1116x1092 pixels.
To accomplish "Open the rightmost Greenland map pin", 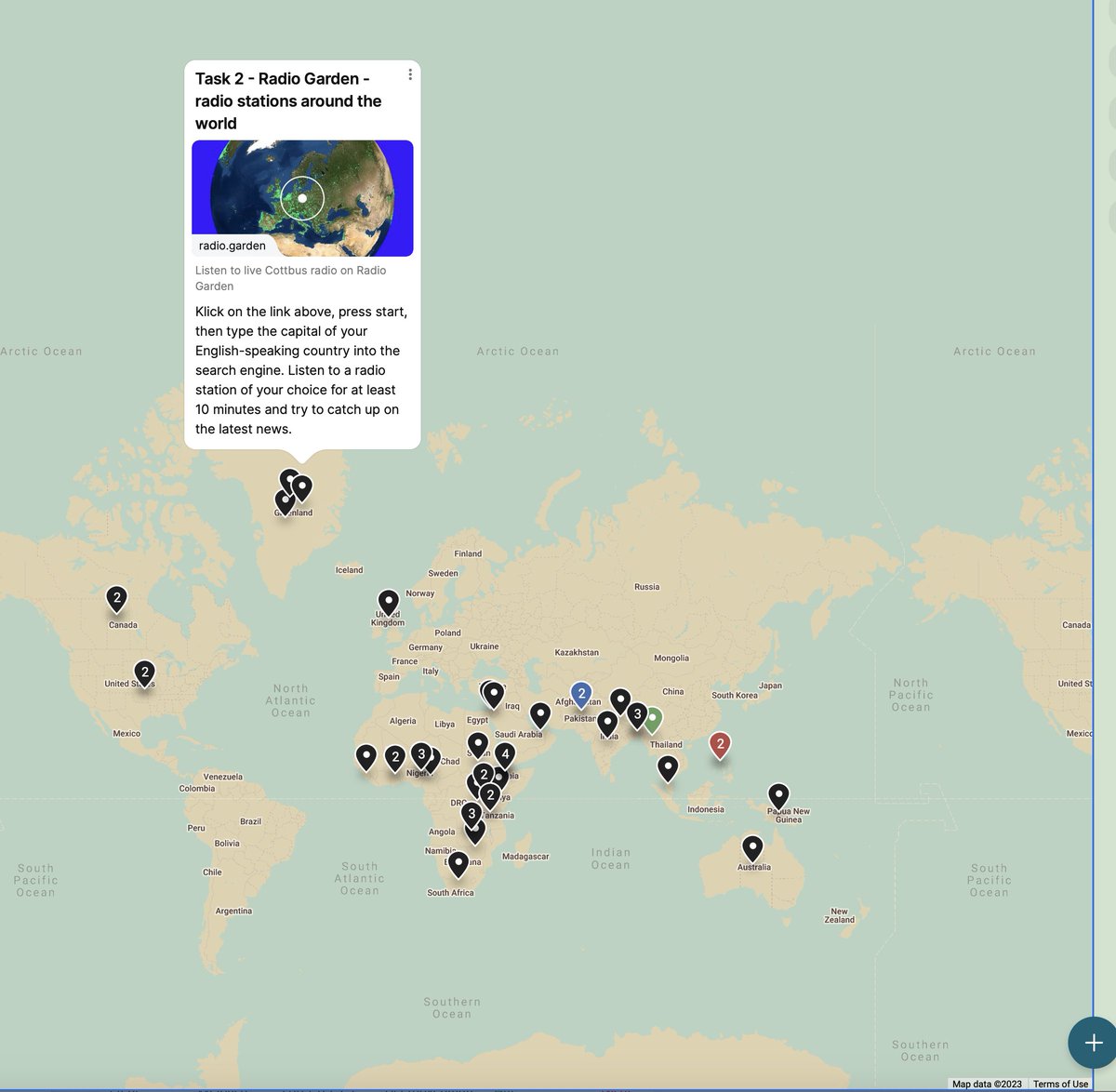I will [301, 489].
